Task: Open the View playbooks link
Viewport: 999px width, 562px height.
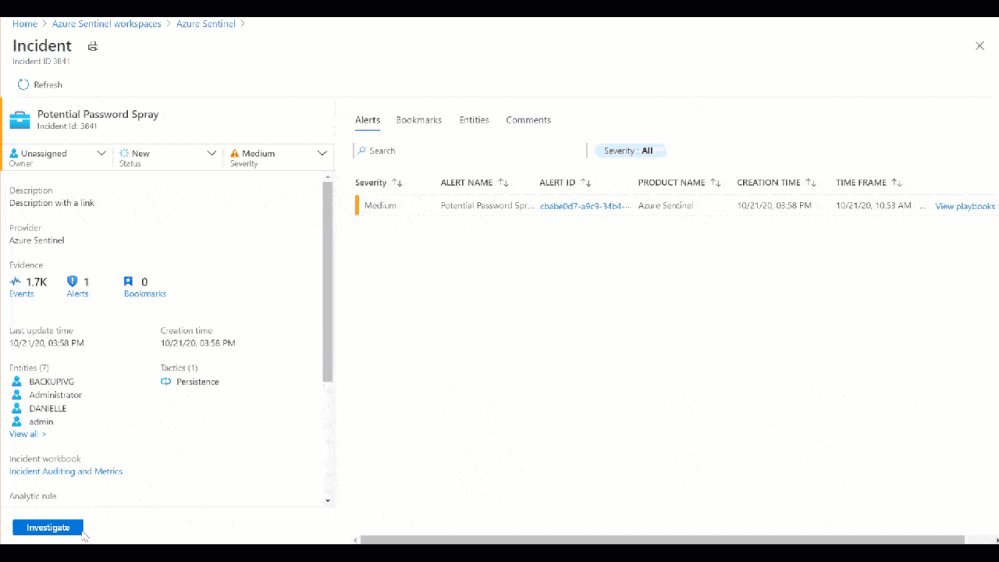Action: coord(965,206)
